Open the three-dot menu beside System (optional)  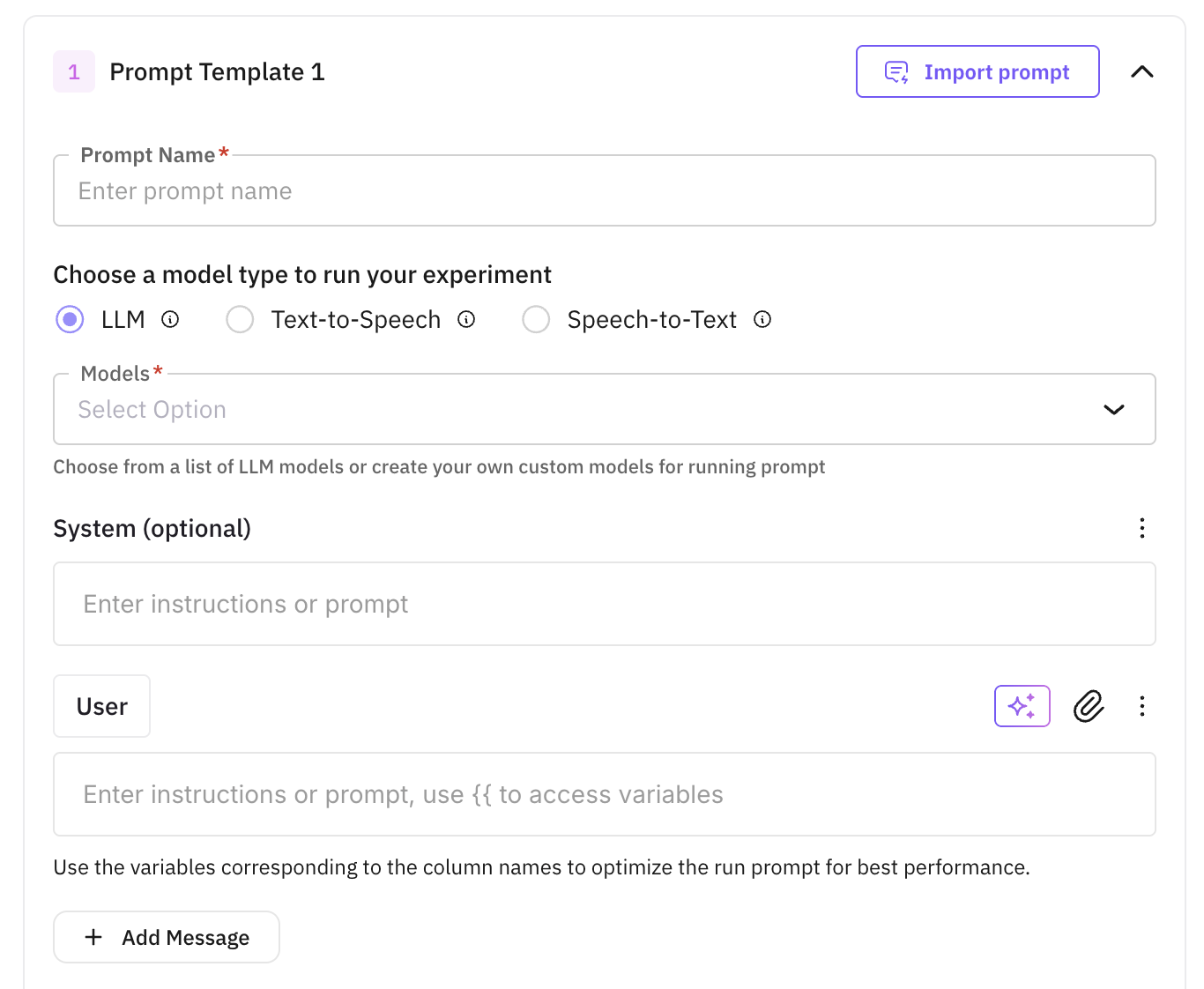1142,528
